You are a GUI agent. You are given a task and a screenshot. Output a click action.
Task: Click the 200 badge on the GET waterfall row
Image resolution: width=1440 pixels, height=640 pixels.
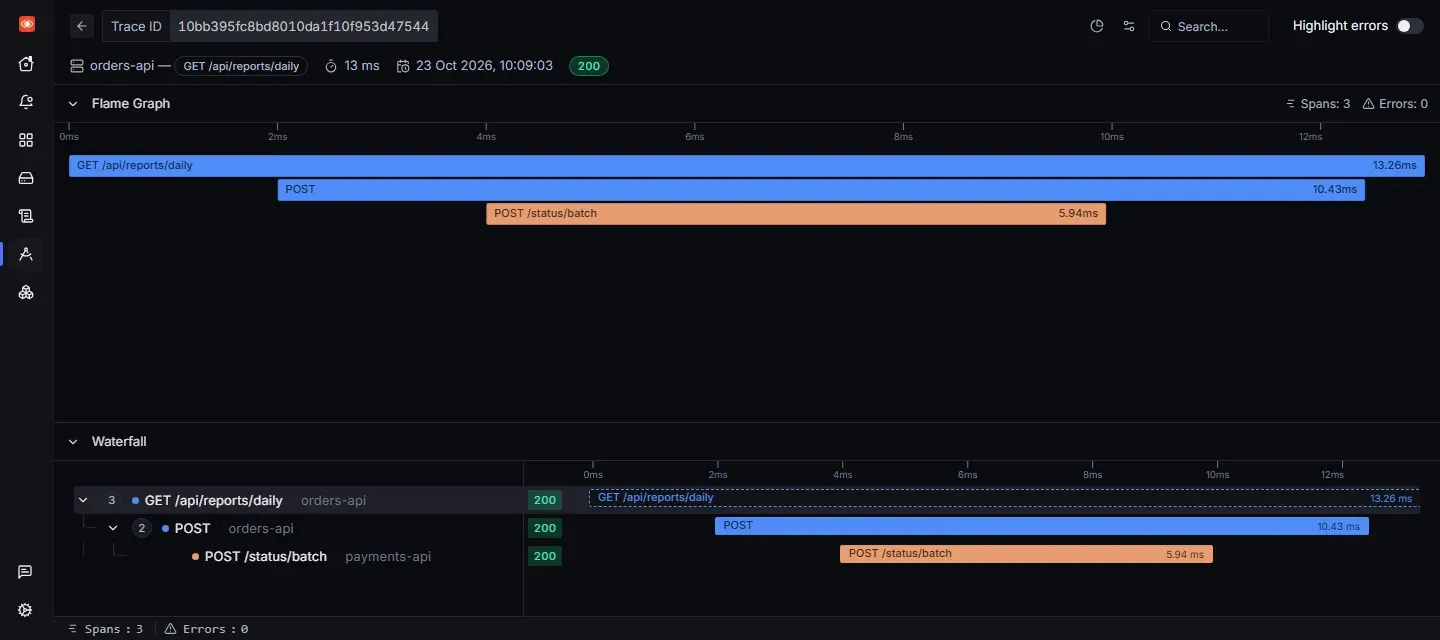545,500
